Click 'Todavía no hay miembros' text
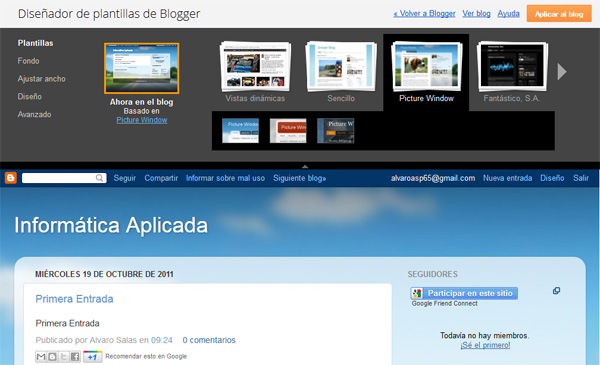 click(x=484, y=336)
